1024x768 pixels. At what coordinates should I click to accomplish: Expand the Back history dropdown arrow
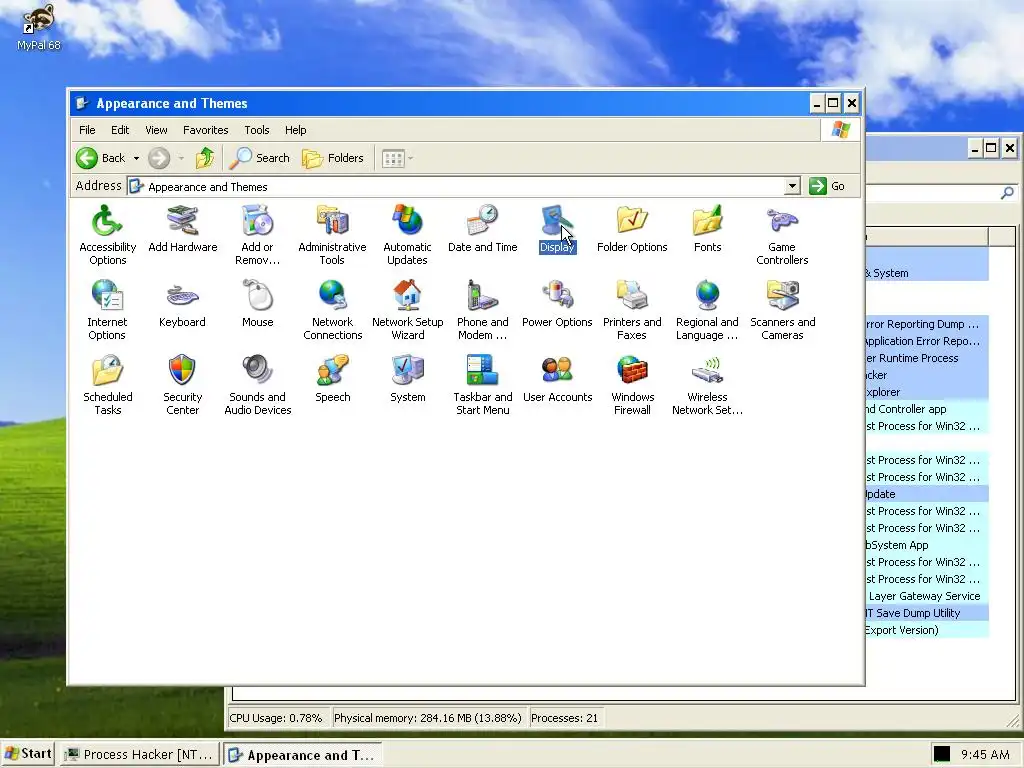tap(136, 158)
